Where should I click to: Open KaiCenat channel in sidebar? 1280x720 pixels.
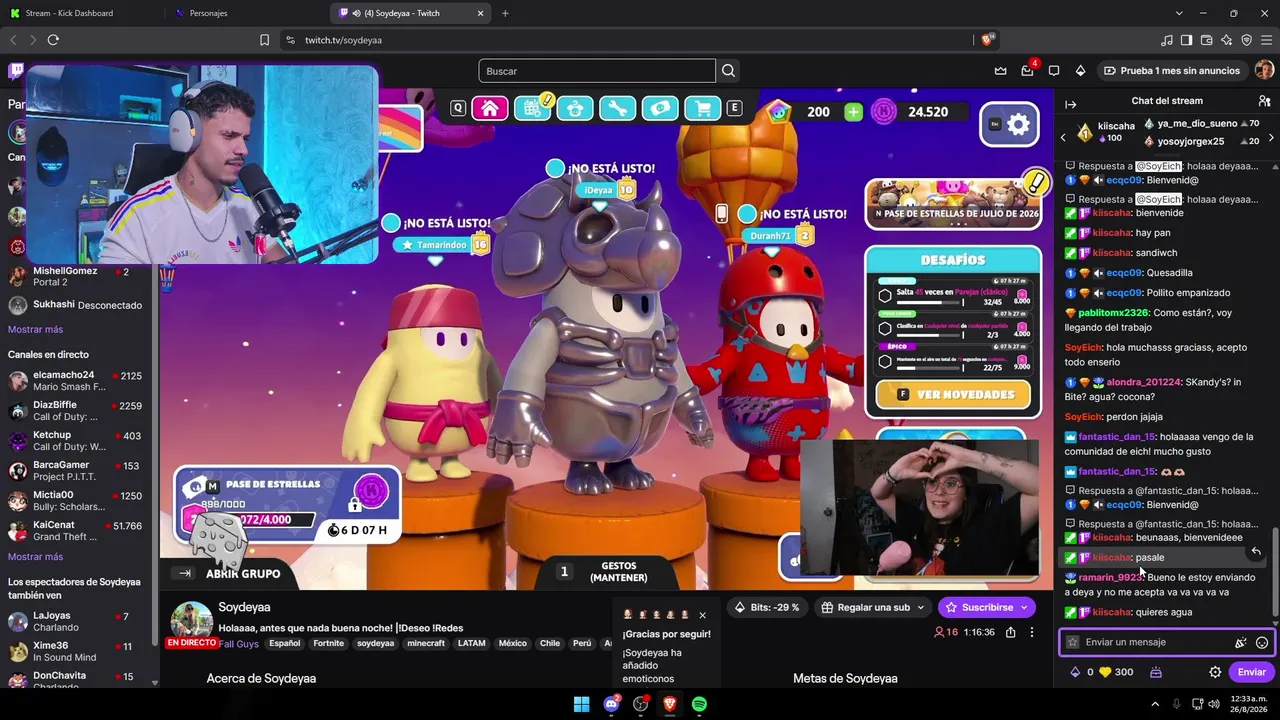pyautogui.click(x=75, y=531)
